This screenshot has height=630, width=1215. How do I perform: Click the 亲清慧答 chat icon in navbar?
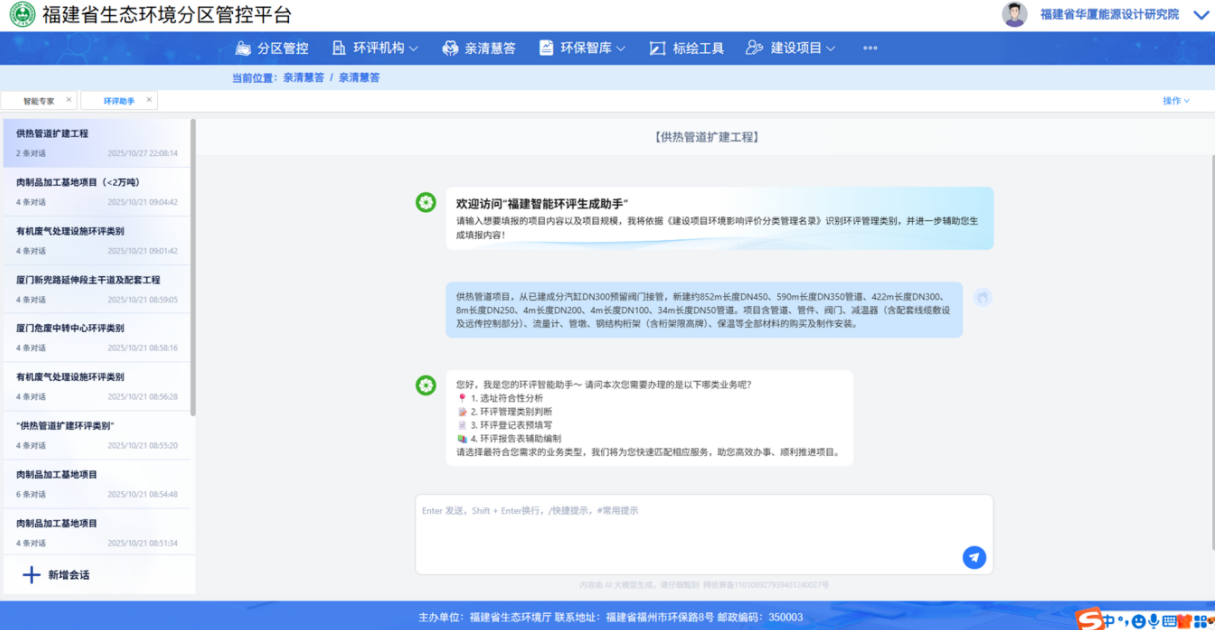[x=450, y=48]
